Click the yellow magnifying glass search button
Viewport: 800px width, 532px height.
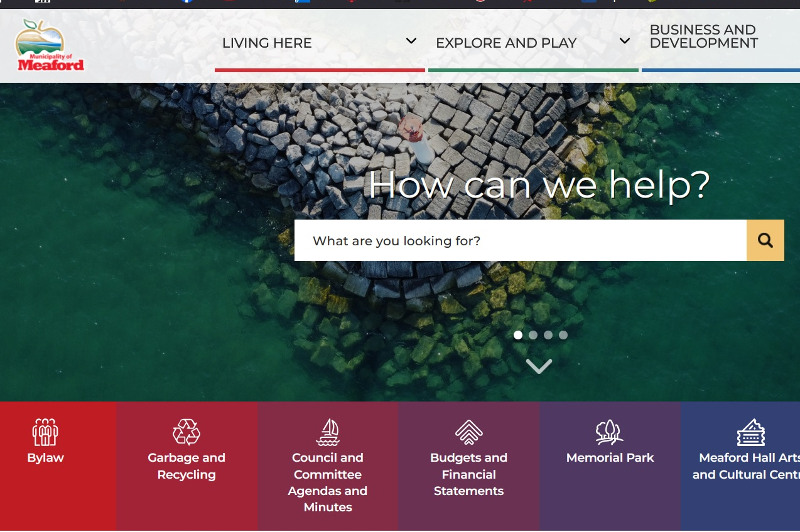point(765,240)
